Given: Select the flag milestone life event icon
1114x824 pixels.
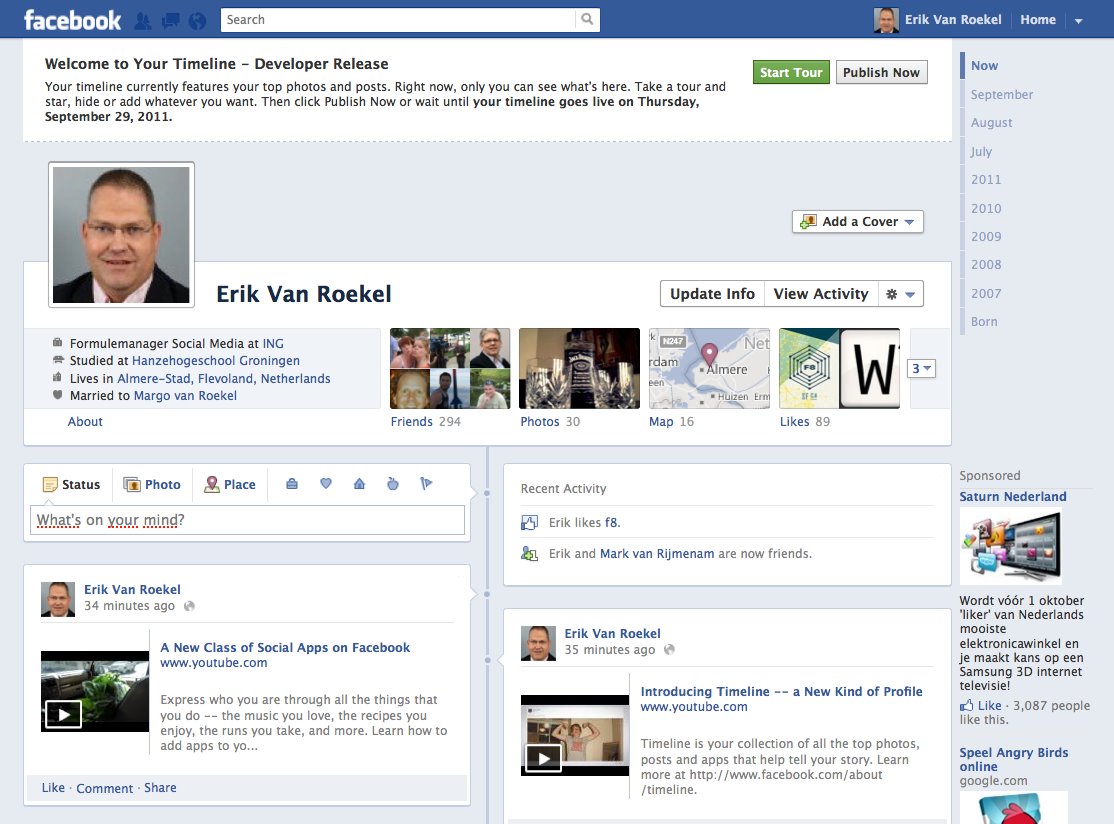Looking at the screenshot, I should coord(426,484).
